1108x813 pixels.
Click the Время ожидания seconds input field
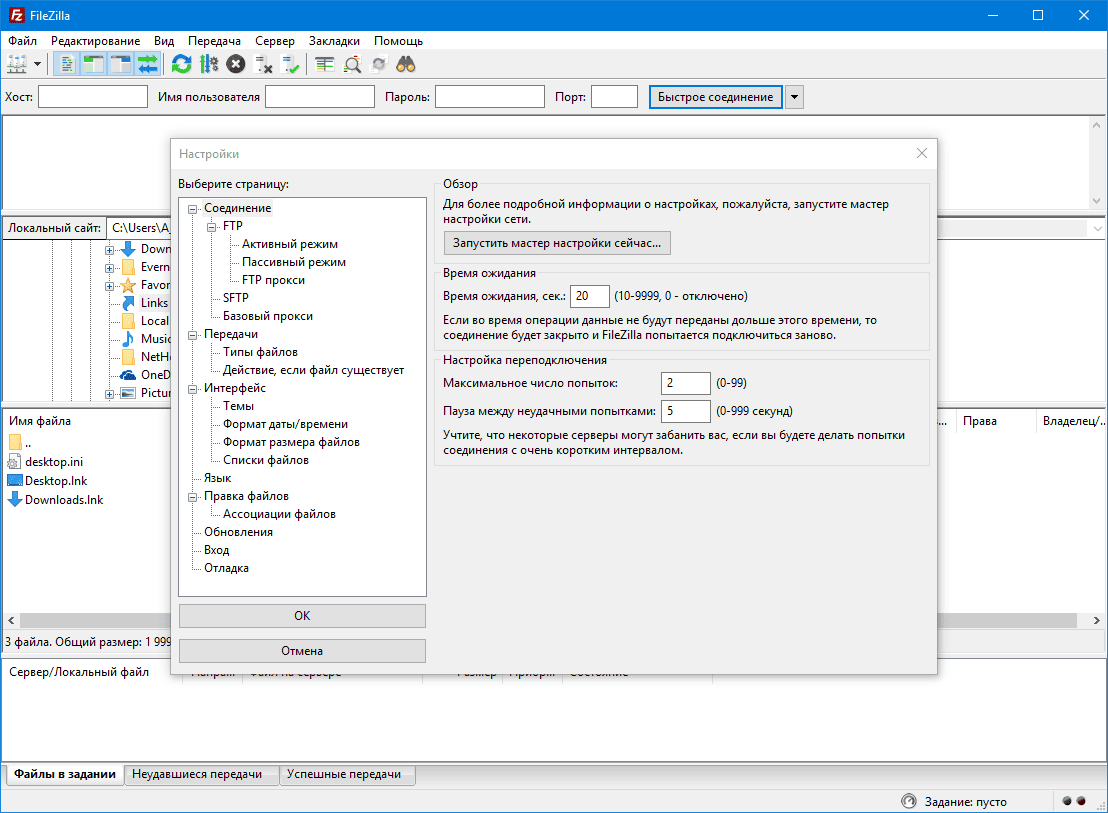(x=590, y=296)
